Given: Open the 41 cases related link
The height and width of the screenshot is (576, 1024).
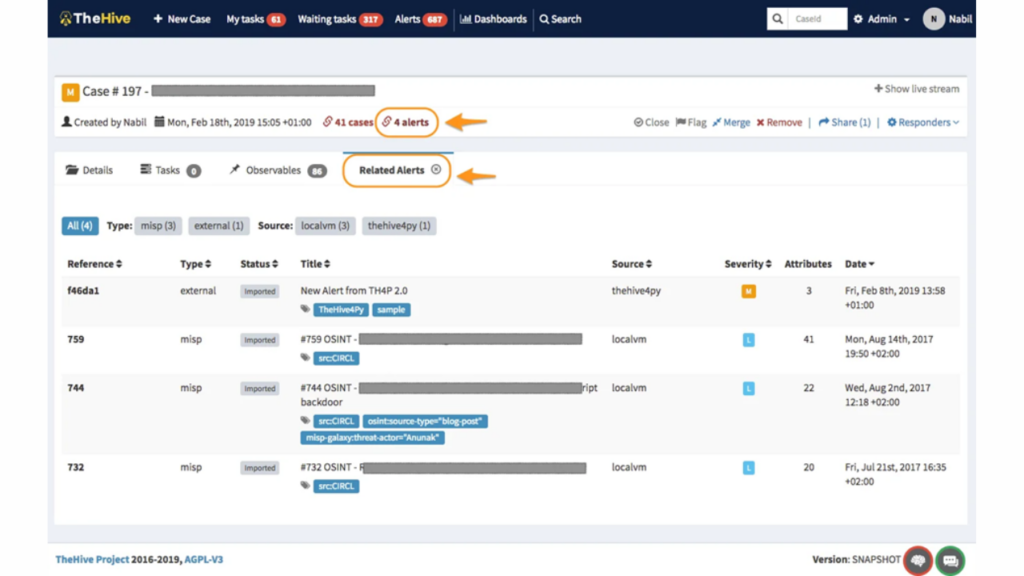Looking at the screenshot, I should [348, 122].
